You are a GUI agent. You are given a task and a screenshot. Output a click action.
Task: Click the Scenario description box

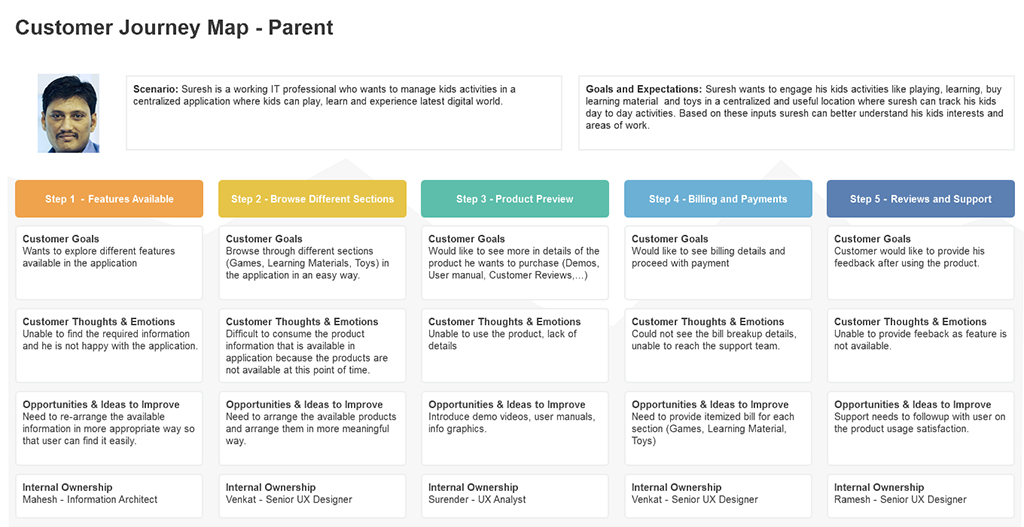pos(343,112)
